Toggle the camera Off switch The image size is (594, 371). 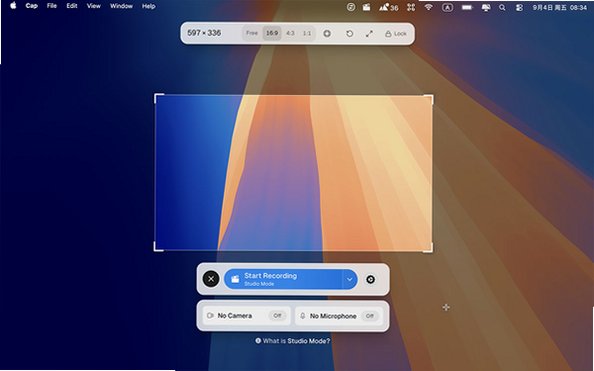point(277,316)
